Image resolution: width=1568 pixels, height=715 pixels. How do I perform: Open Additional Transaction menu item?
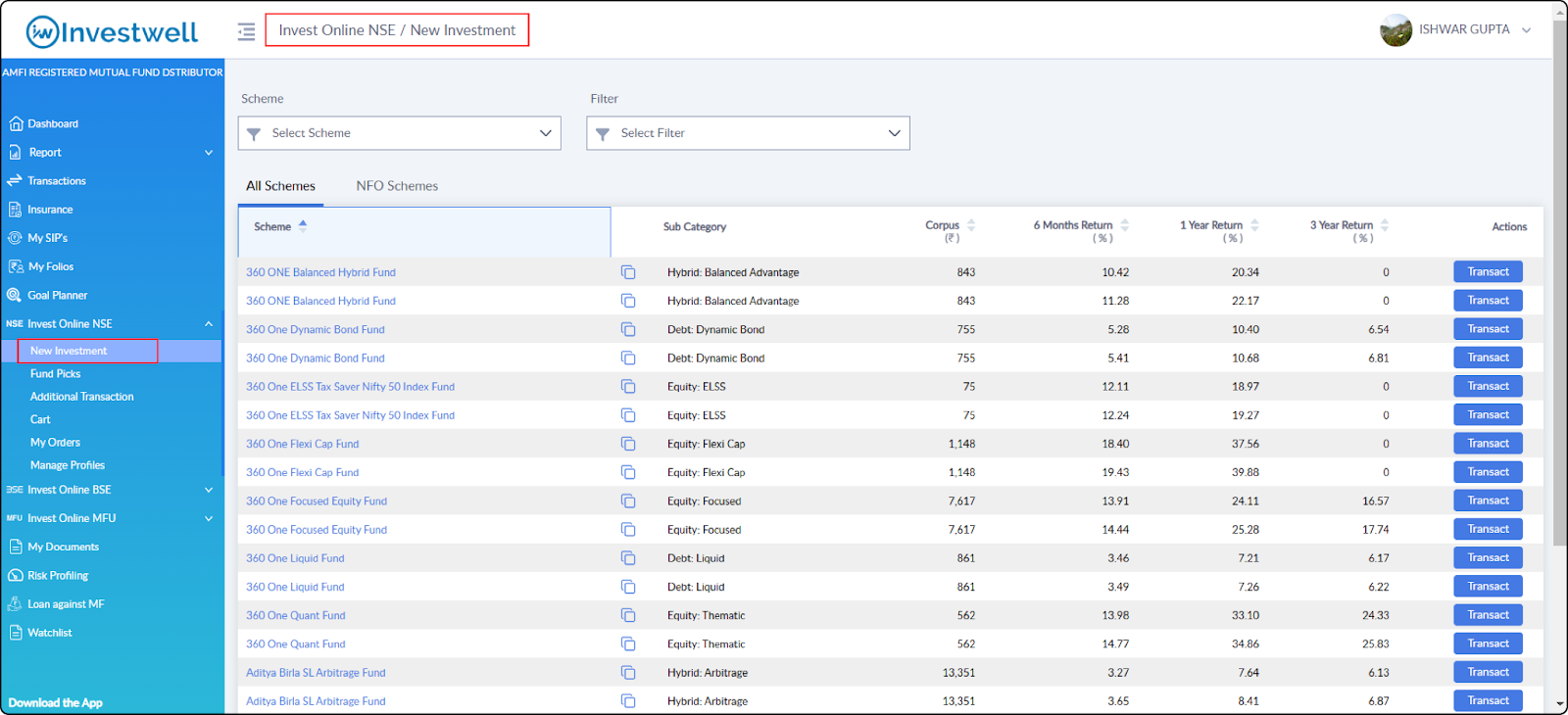click(x=81, y=397)
